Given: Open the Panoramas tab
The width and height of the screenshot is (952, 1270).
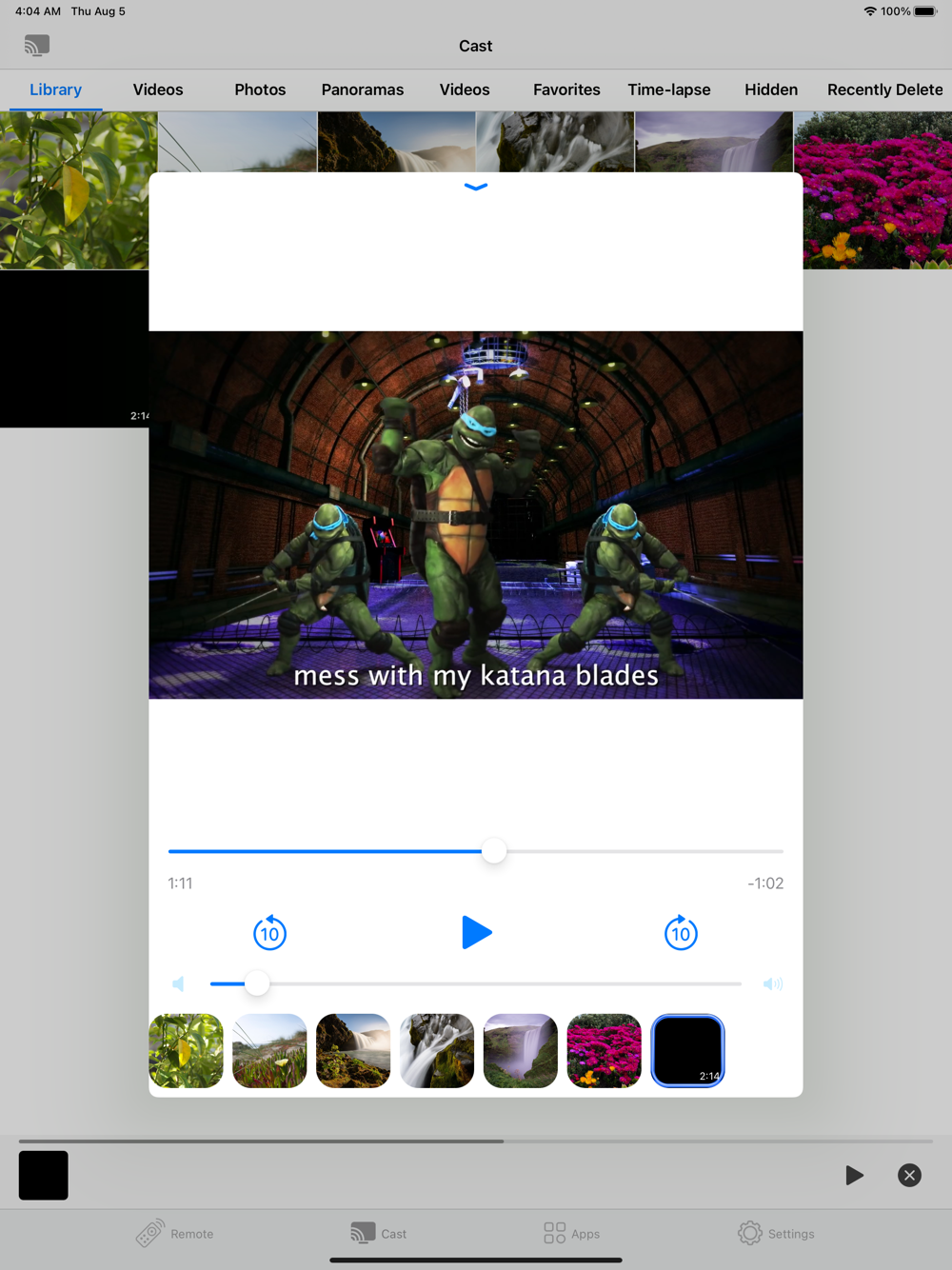Looking at the screenshot, I should click(x=363, y=89).
